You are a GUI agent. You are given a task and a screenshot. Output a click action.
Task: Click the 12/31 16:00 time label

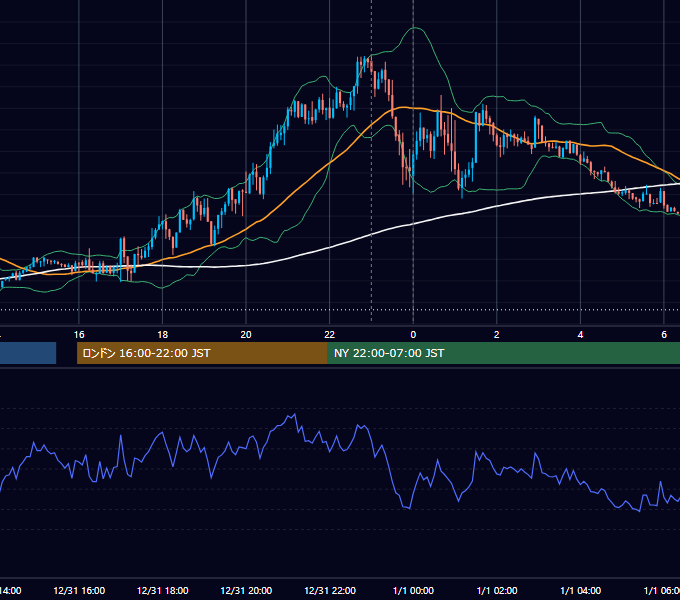79,590
